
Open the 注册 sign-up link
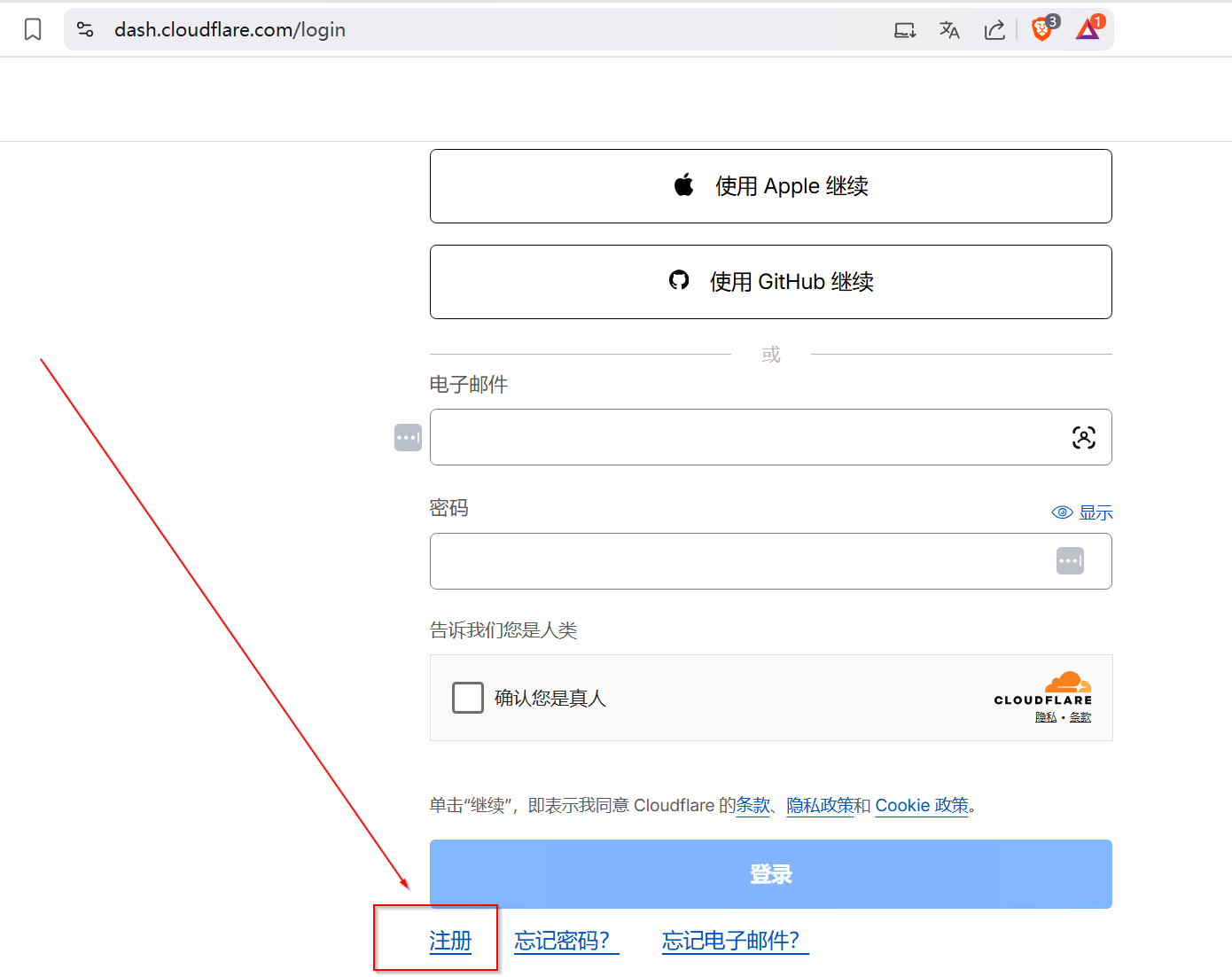[450, 941]
